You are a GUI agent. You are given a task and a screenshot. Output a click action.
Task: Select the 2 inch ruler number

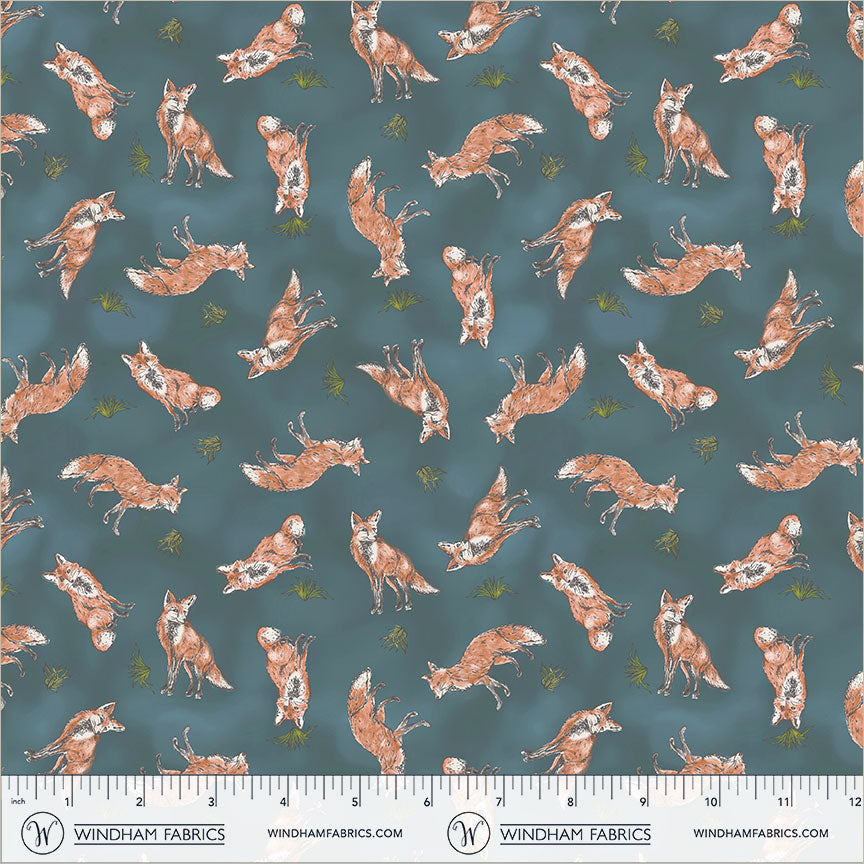pos(139,802)
